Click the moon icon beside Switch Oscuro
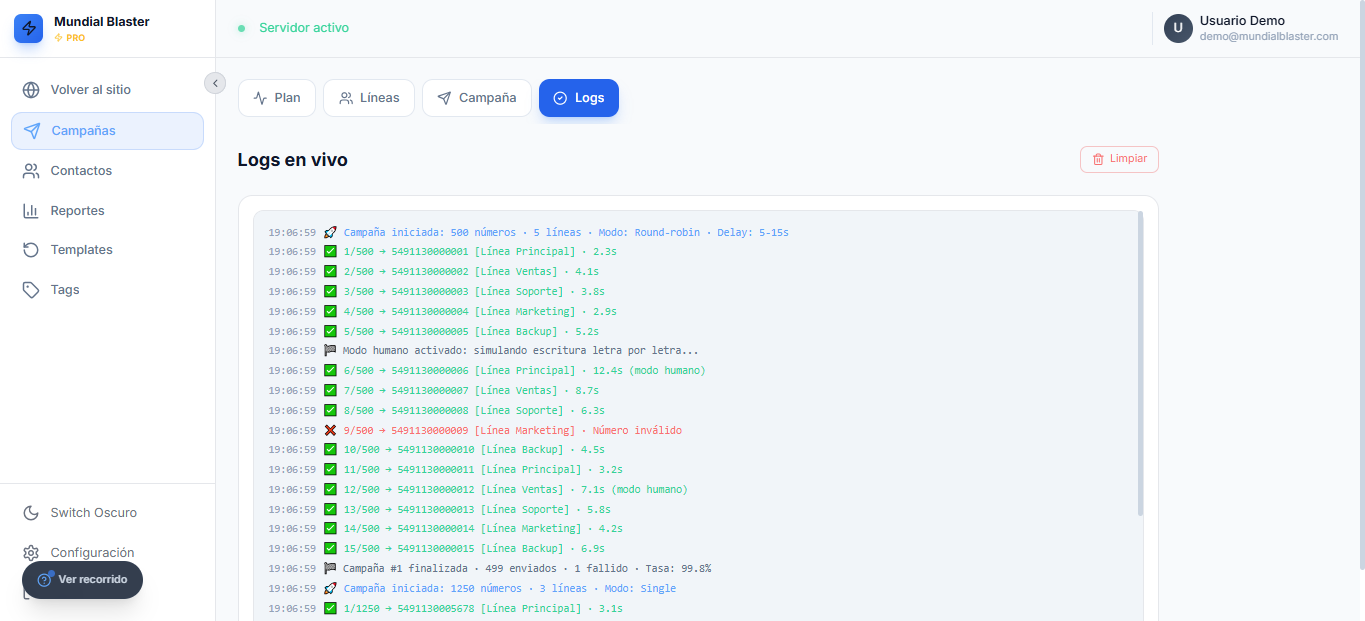This screenshot has height=621, width=1365. (x=31, y=513)
